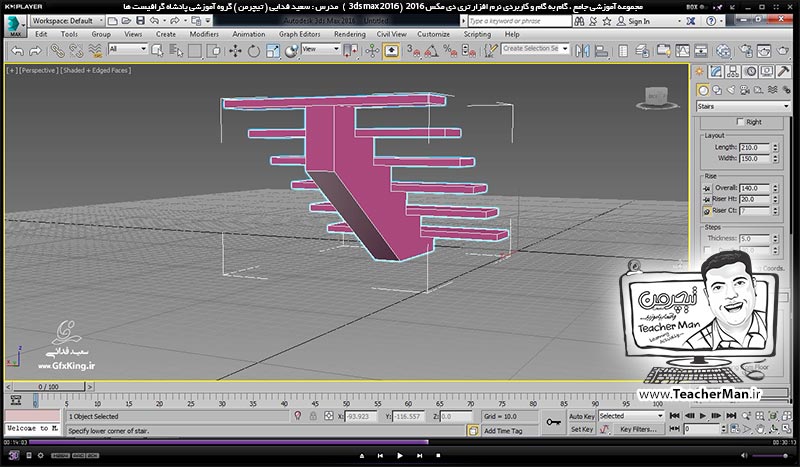
Task: Open the Select by Name list tool
Action: coord(176,51)
